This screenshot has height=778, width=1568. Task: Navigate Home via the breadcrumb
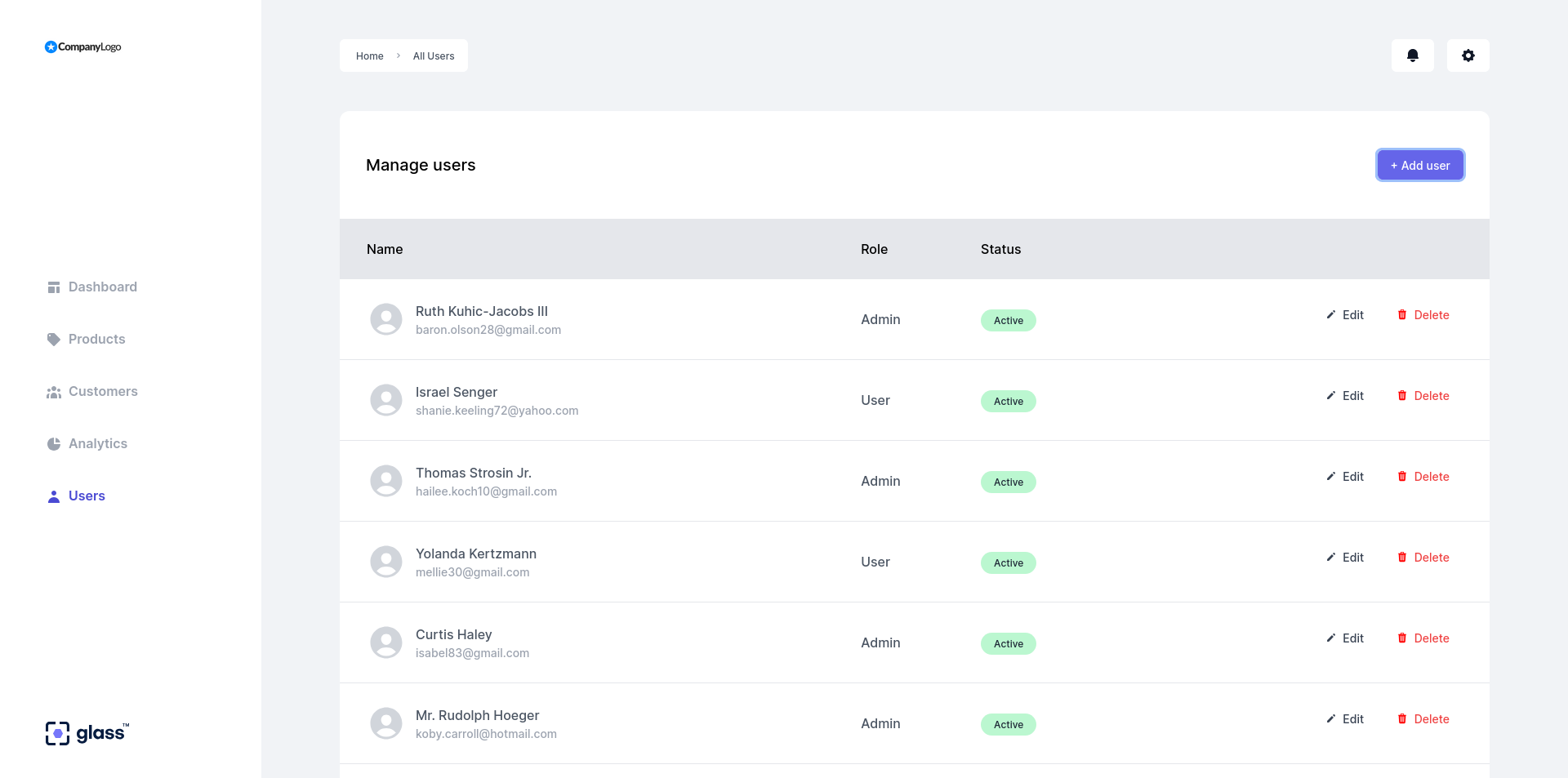pos(369,56)
